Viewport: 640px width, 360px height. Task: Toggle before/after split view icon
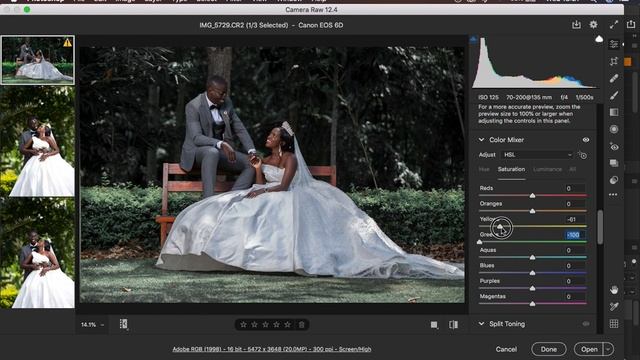click(x=453, y=325)
